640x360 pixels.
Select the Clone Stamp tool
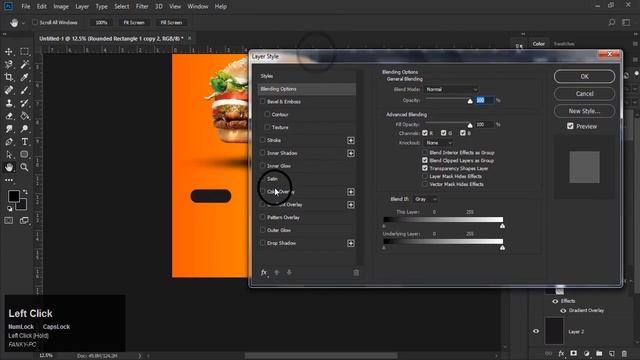coord(9,103)
